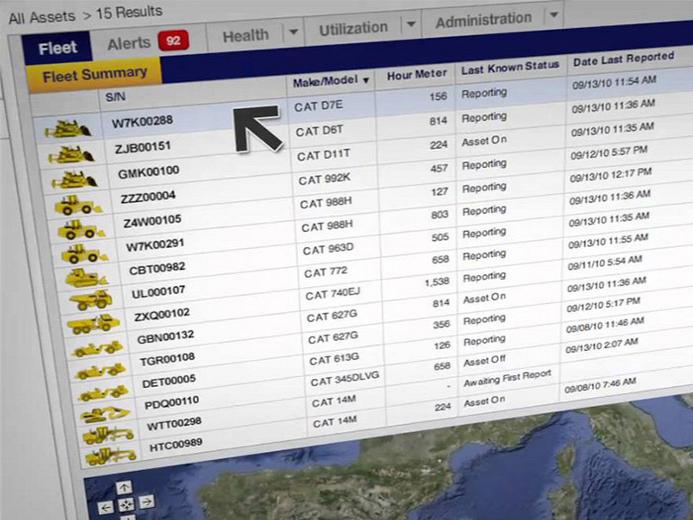Click the map pan center button

126,504
